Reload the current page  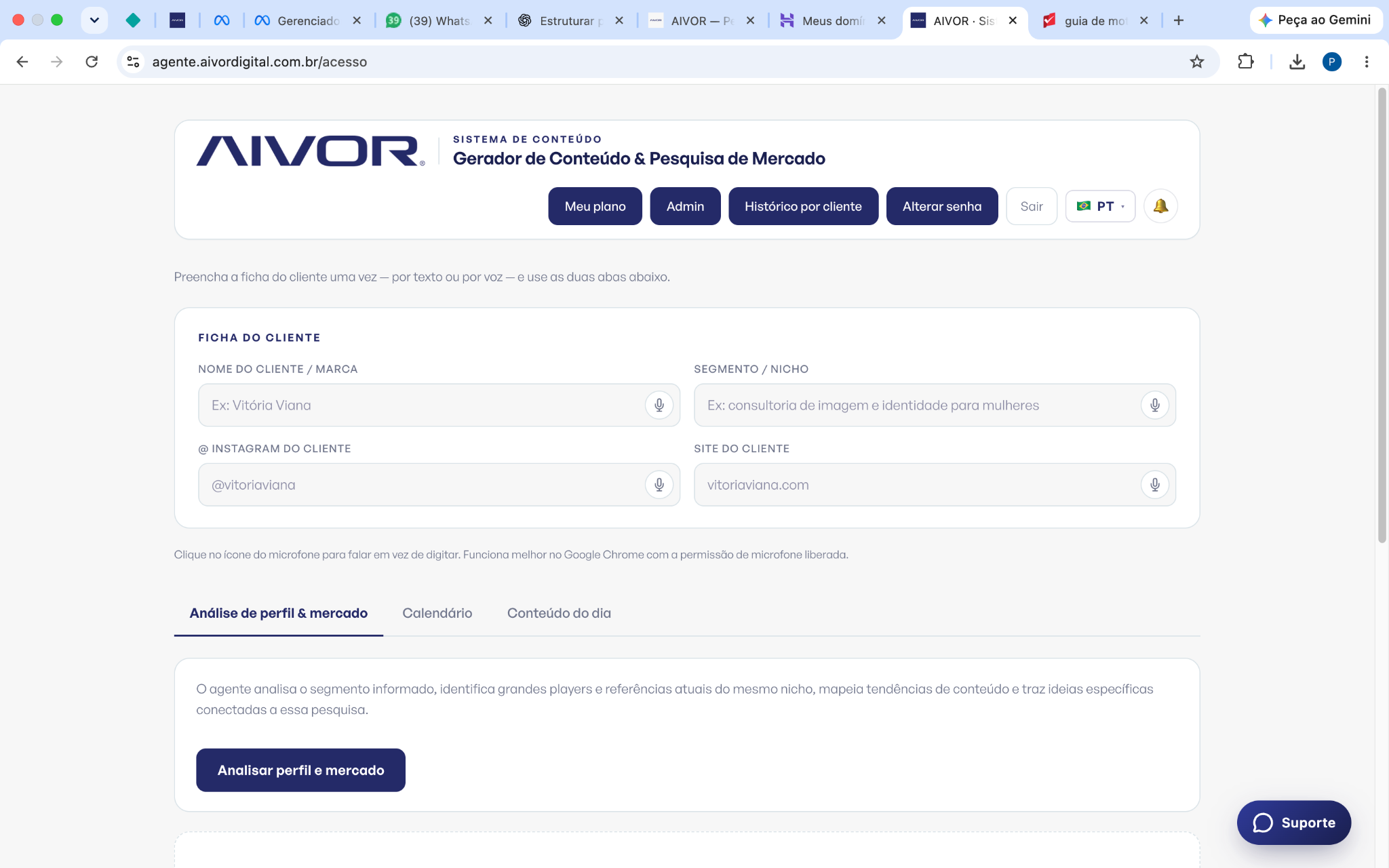click(x=92, y=62)
